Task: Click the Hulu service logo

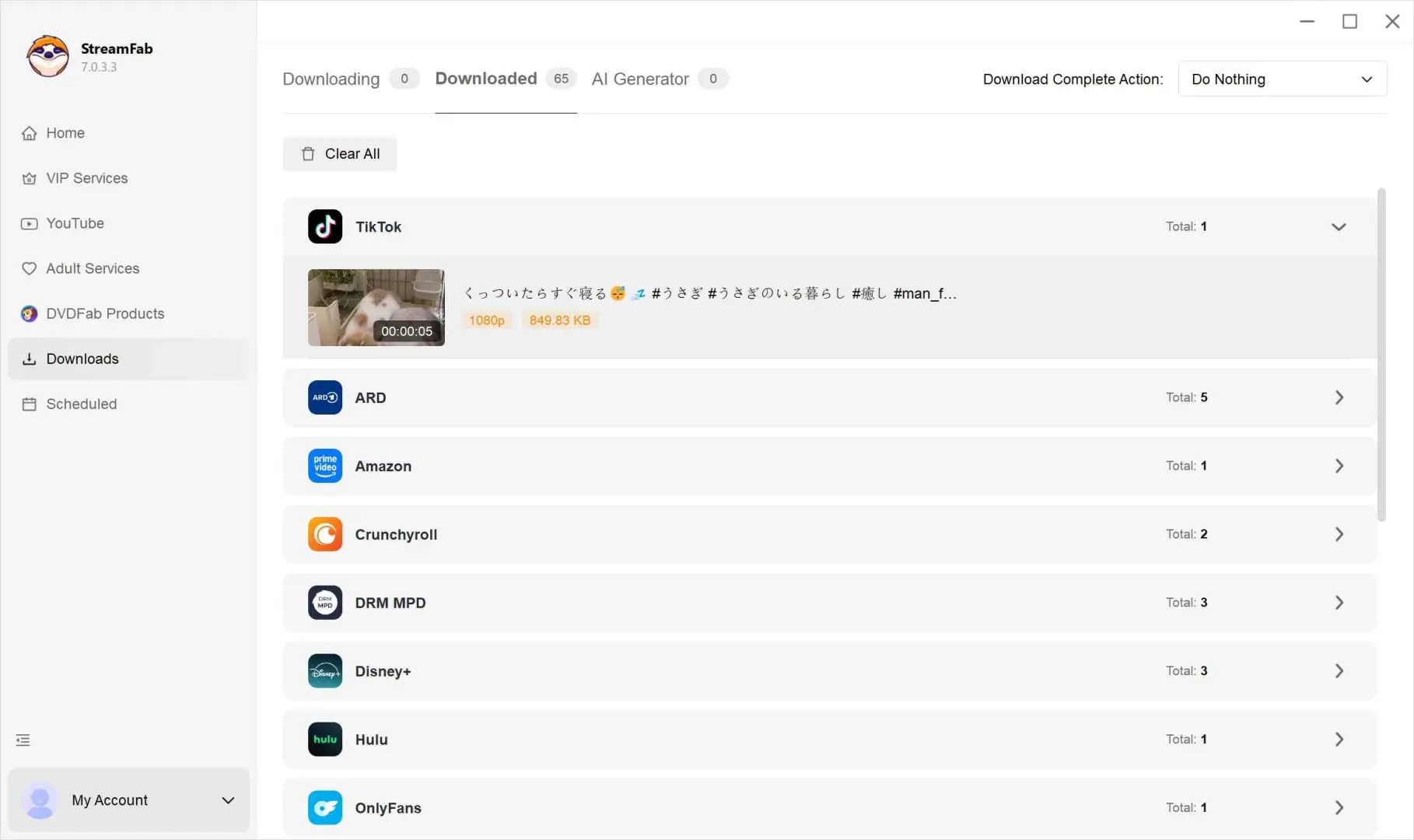Action: click(325, 740)
